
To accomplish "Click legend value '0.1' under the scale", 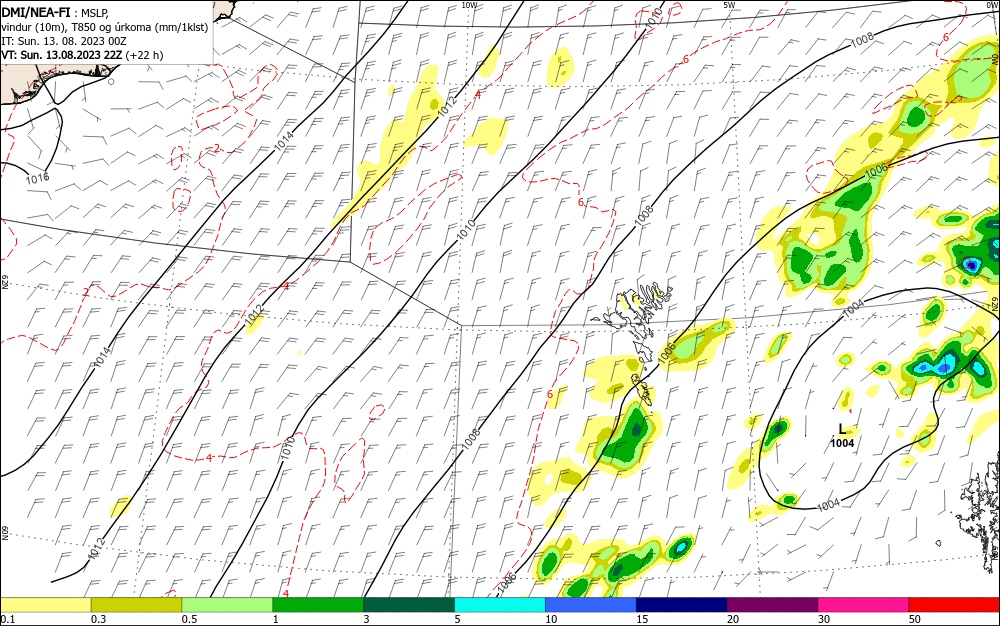I will [x=8, y=619].
